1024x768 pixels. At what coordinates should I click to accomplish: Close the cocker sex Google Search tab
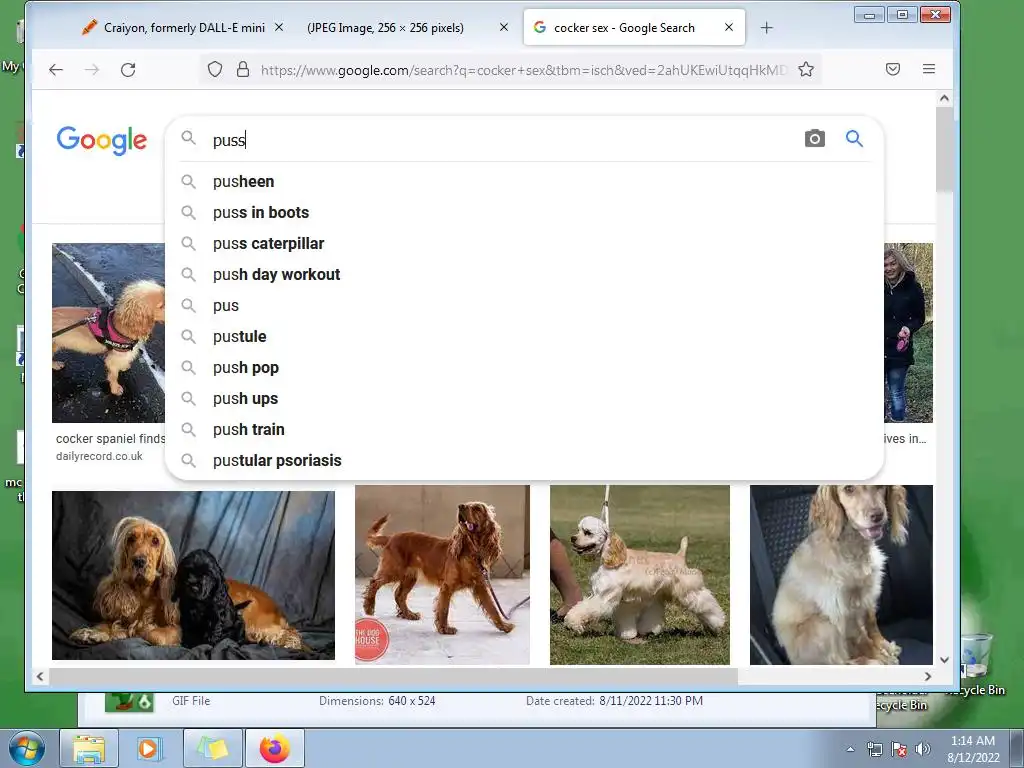729,27
